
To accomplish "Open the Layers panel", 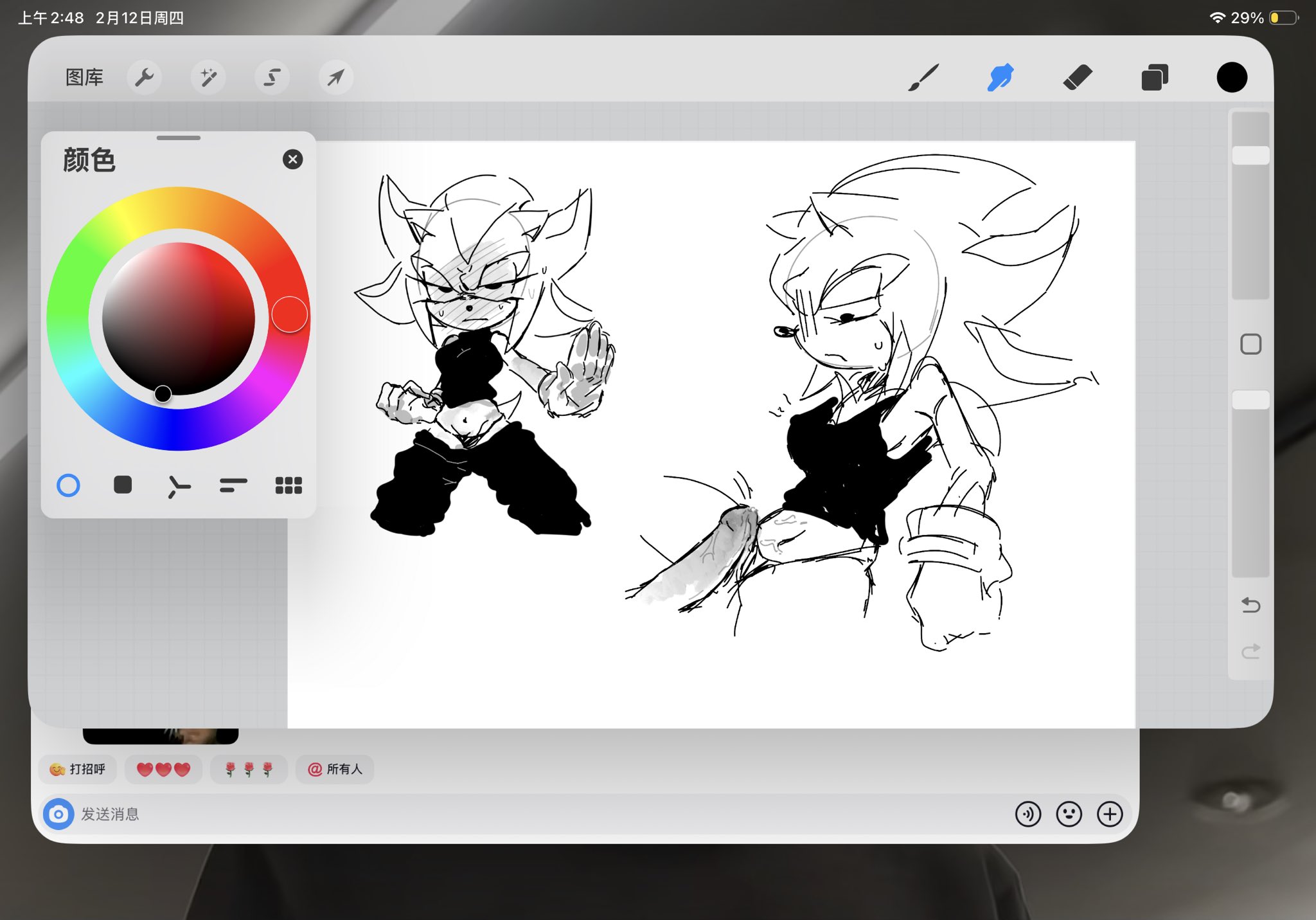I will tap(1155, 78).
